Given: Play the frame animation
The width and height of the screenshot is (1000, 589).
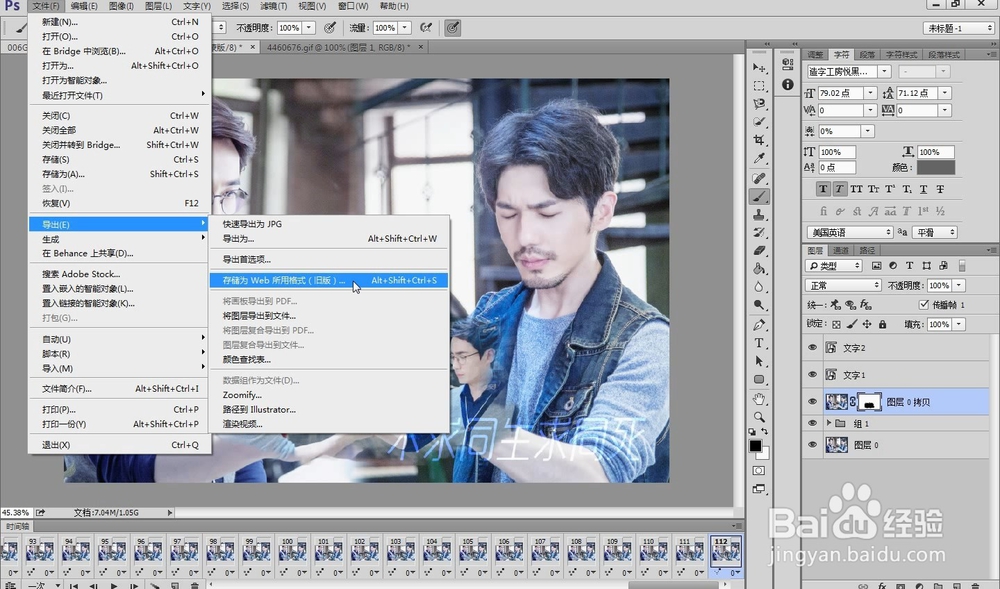Looking at the screenshot, I should click(x=114, y=585).
